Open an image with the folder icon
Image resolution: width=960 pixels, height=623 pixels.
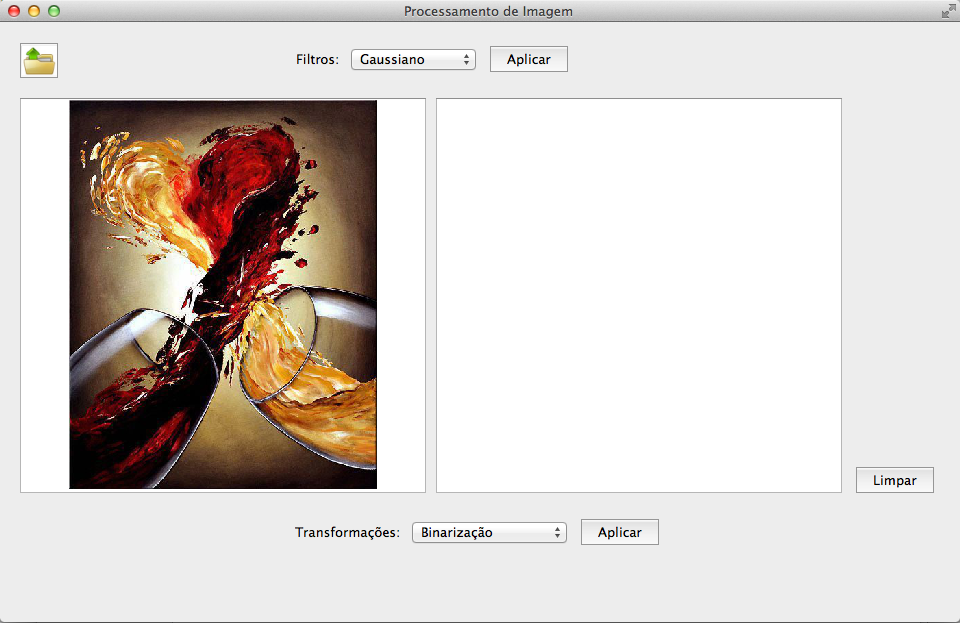click(x=39, y=61)
